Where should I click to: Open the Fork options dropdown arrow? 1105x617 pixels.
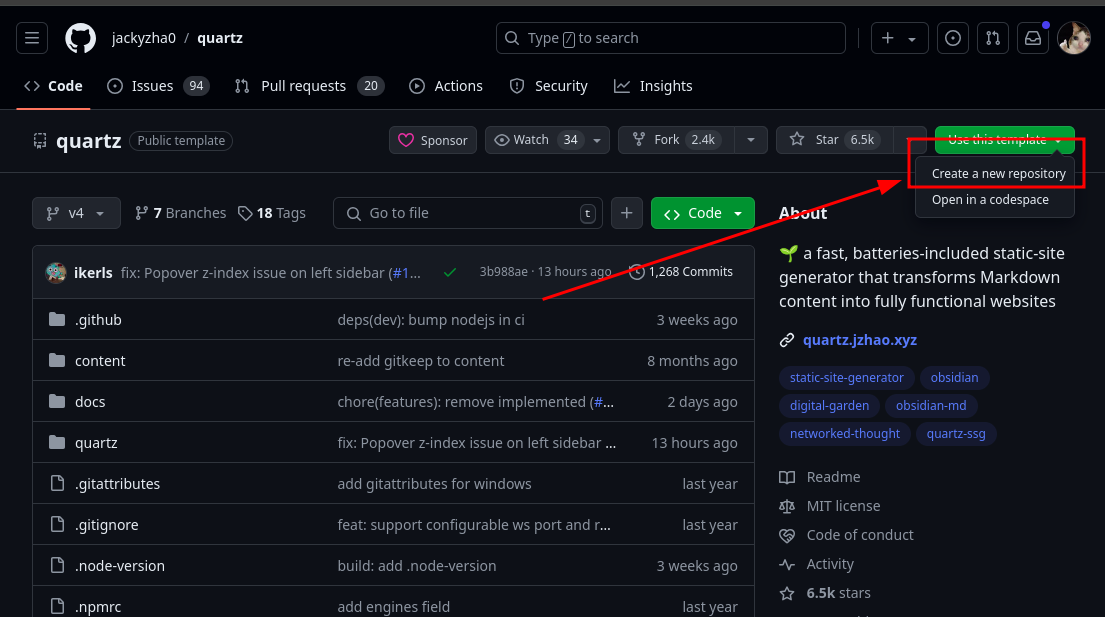coord(750,140)
